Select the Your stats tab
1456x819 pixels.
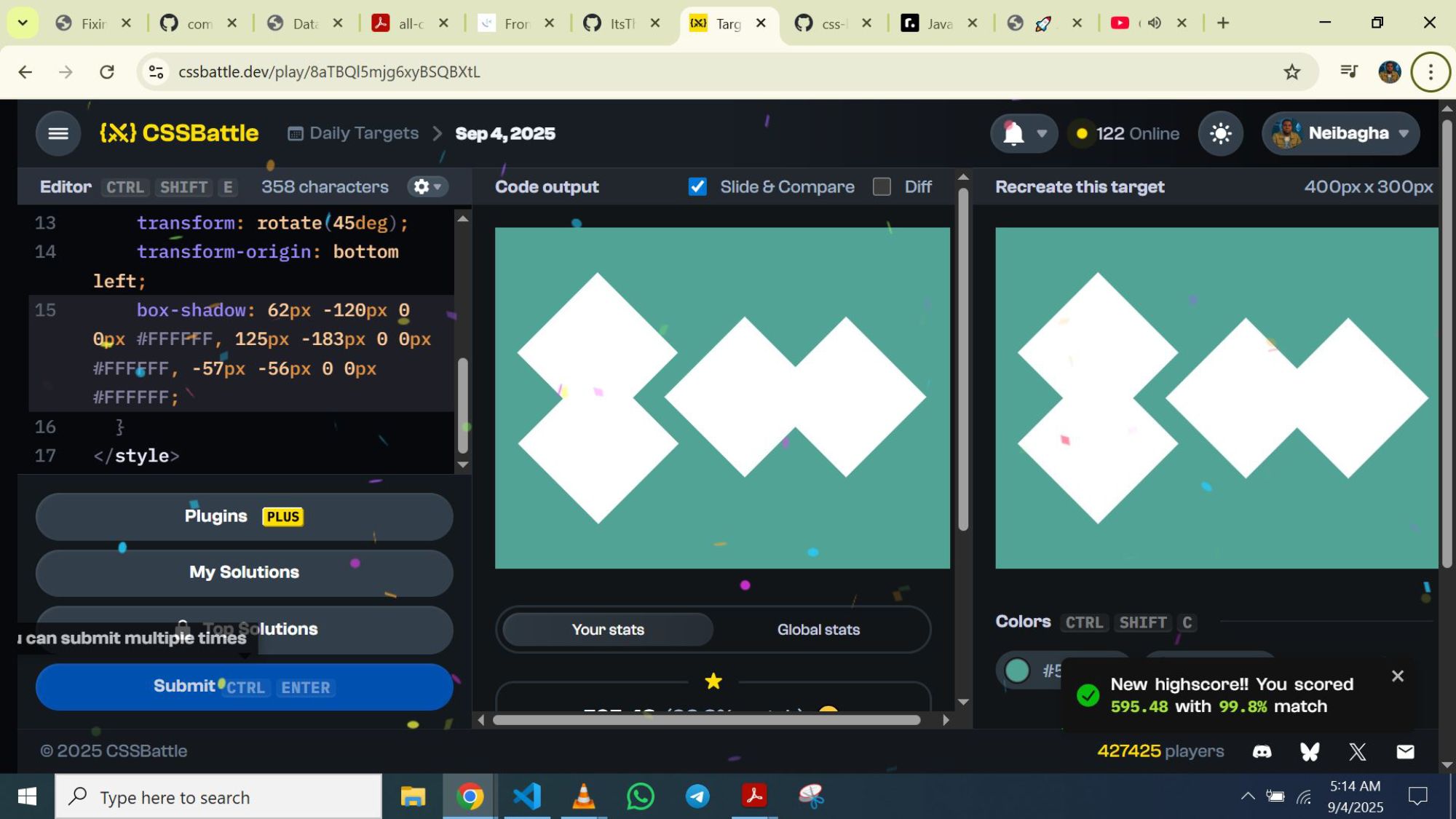608,630
